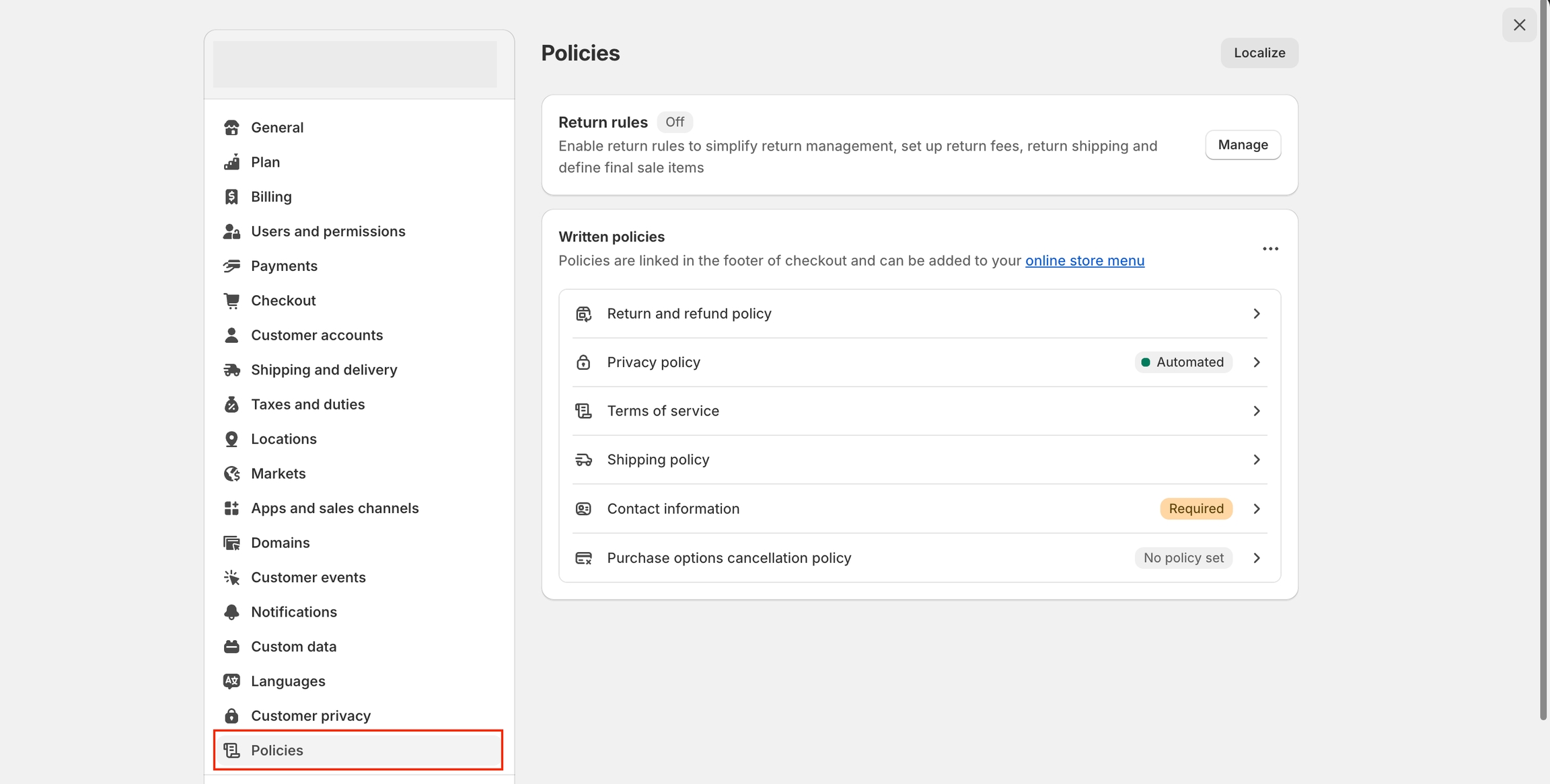Screen dimensions: 1550x784
Task: Open Written policies three-dot menu
Action: pos(1270,249)
